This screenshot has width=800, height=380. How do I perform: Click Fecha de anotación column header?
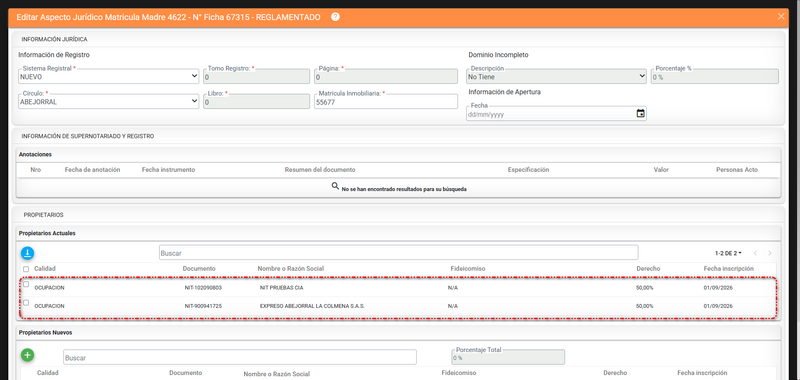coord(92,170)
